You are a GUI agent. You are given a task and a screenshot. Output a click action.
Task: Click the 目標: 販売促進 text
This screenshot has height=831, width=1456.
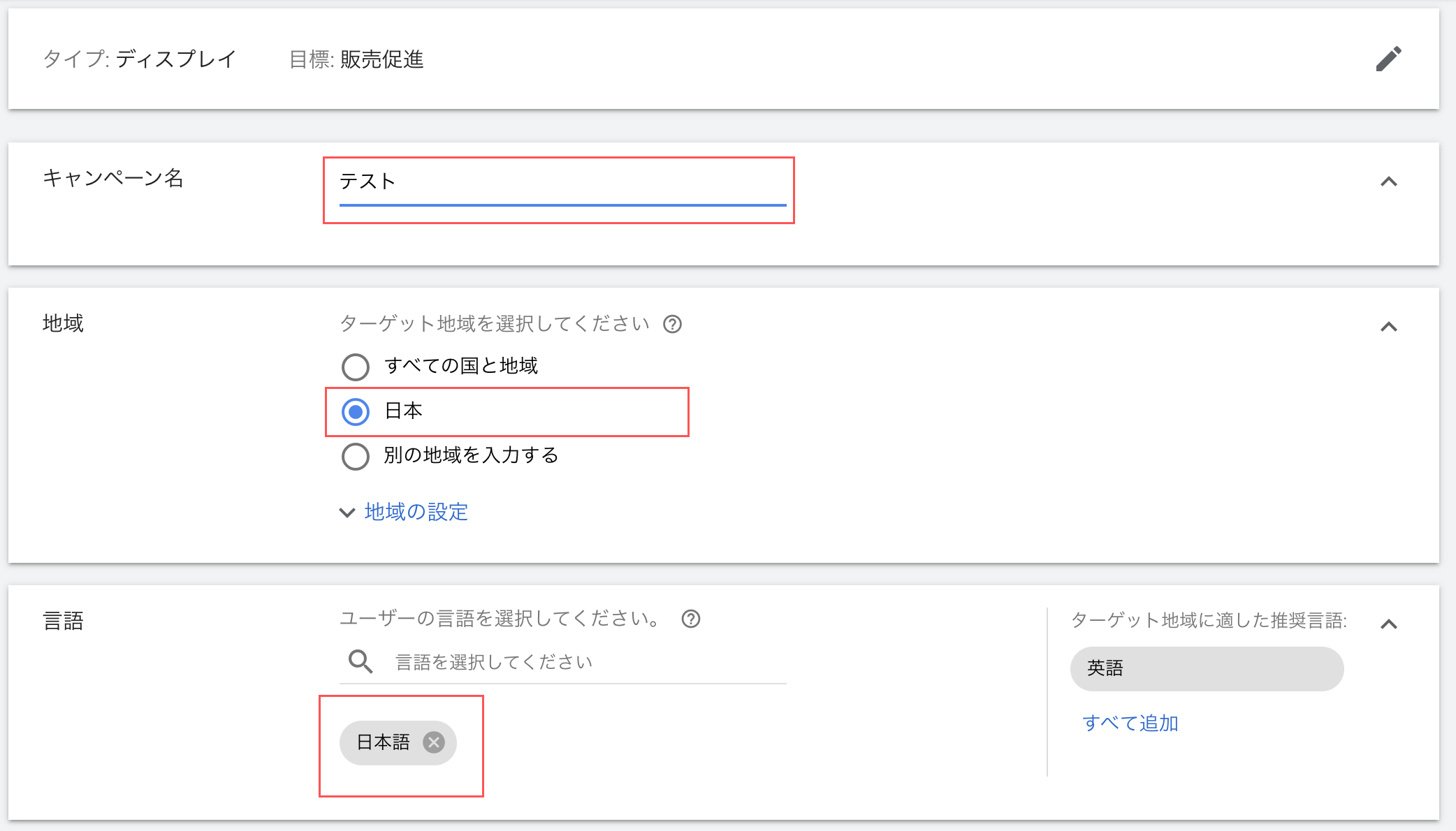[x=356, y=59]
